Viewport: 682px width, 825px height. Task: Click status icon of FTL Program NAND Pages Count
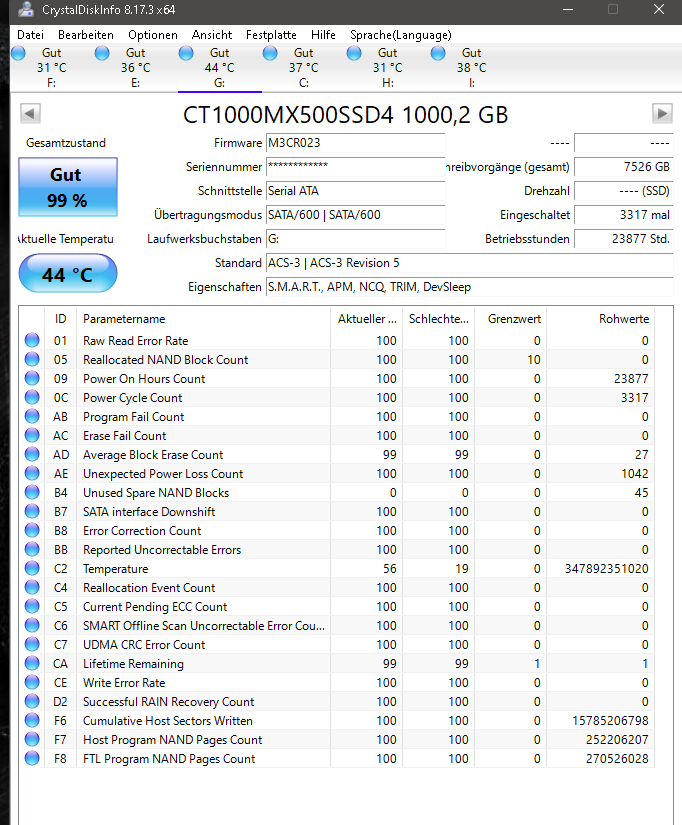coord(32,758)
